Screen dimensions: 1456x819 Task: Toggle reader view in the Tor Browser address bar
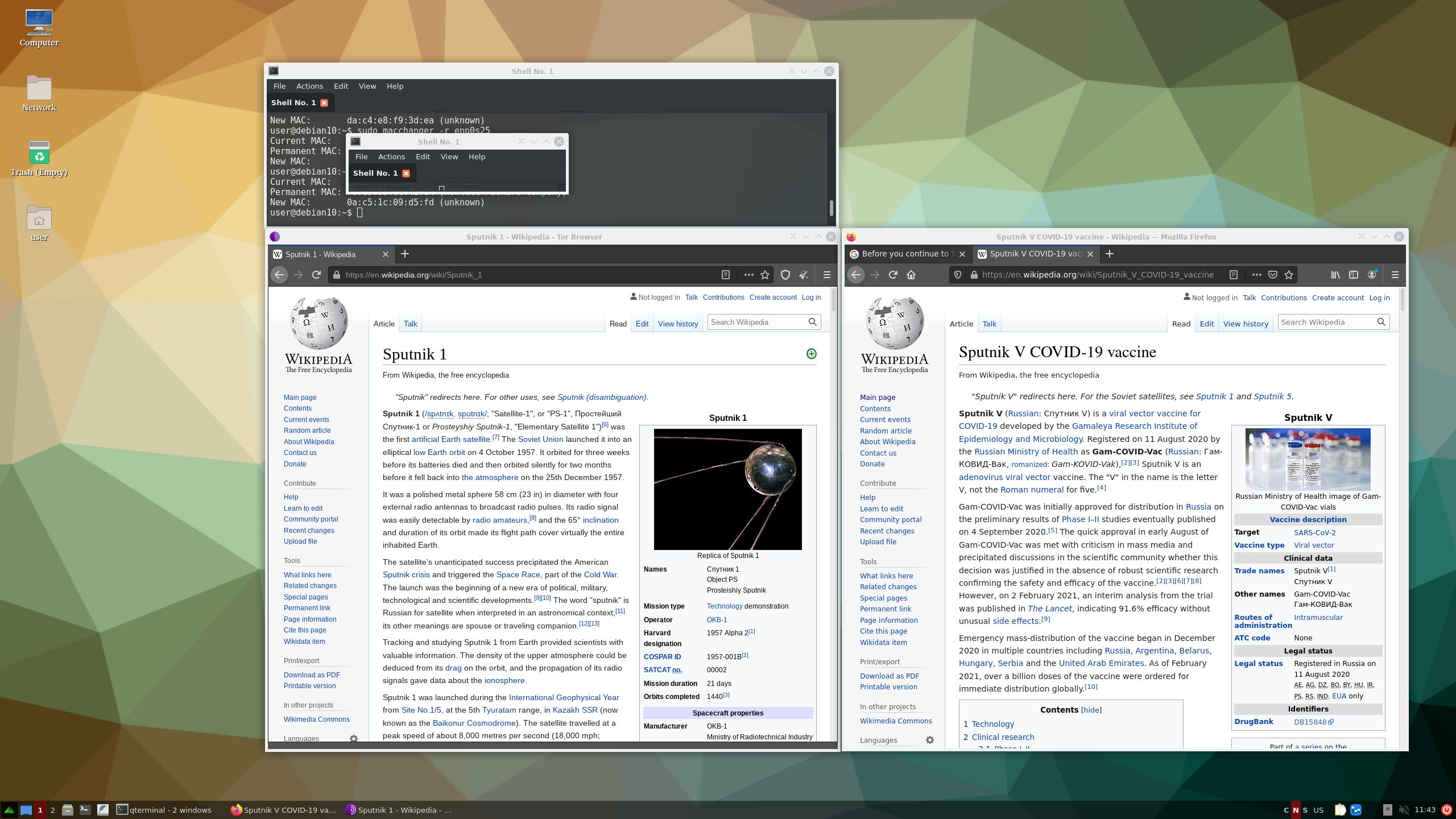(x=726, y=275)
